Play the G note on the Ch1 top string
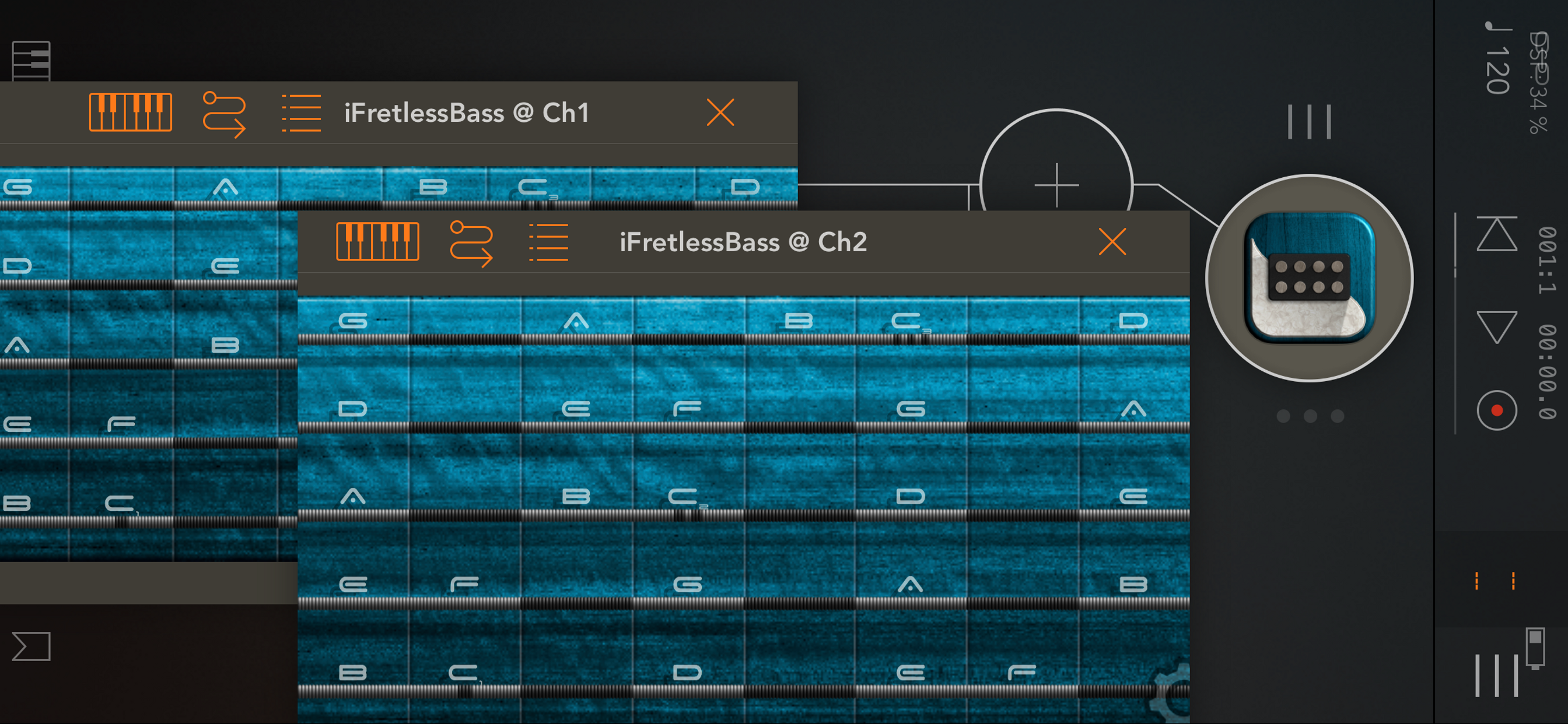1568x724 pixels. click(x=17, y=187)
